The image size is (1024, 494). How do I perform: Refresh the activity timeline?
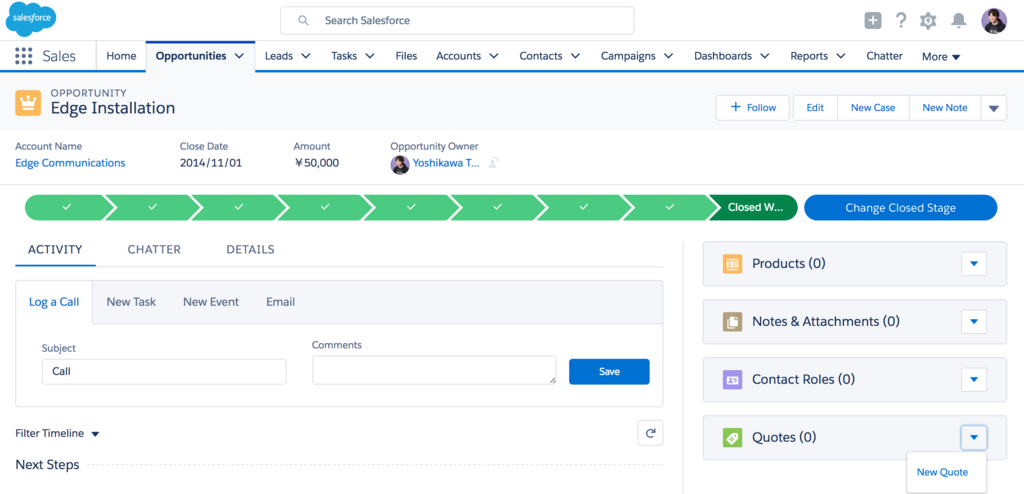pos(650,433)
